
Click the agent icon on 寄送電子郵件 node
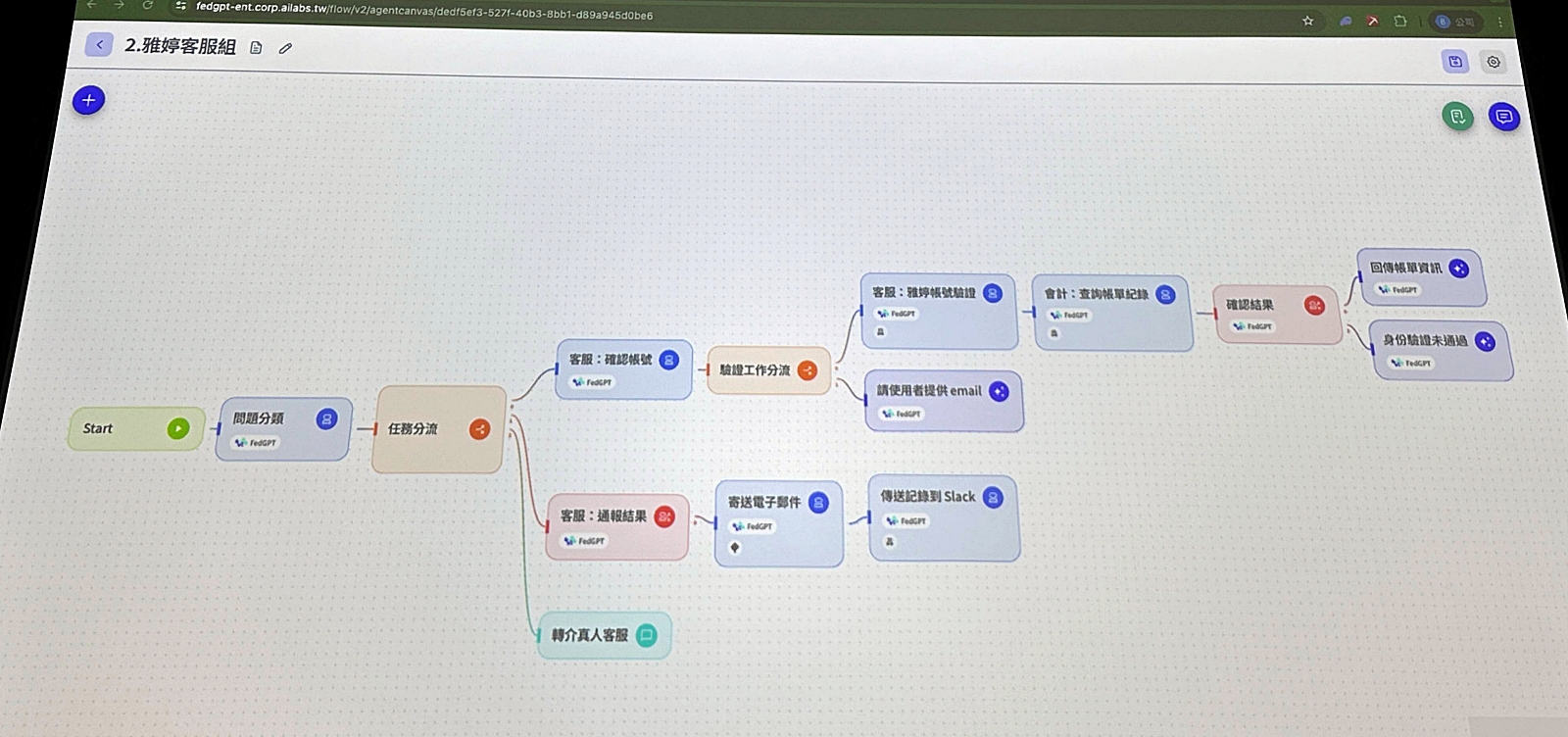[818, 503]
